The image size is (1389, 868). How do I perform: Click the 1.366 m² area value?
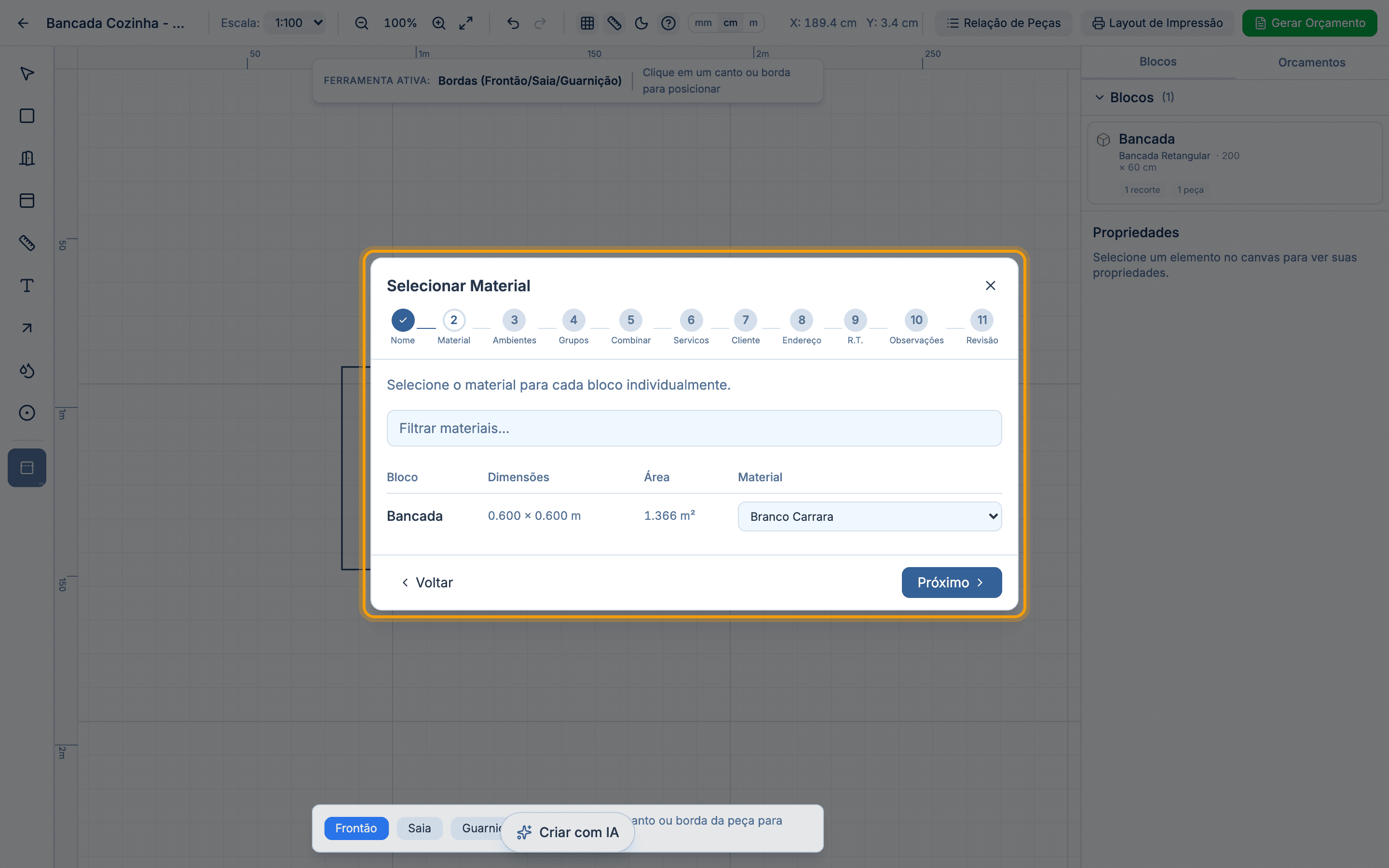(669, 515)
